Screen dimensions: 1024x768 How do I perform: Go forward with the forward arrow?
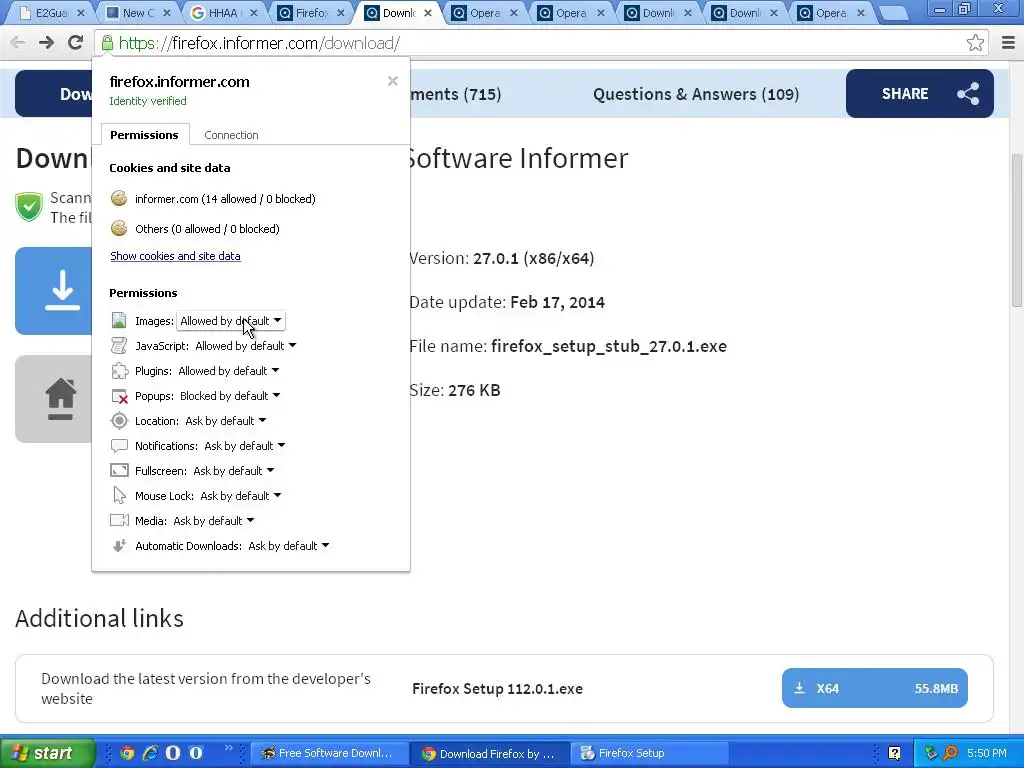[x=46, y=43]
